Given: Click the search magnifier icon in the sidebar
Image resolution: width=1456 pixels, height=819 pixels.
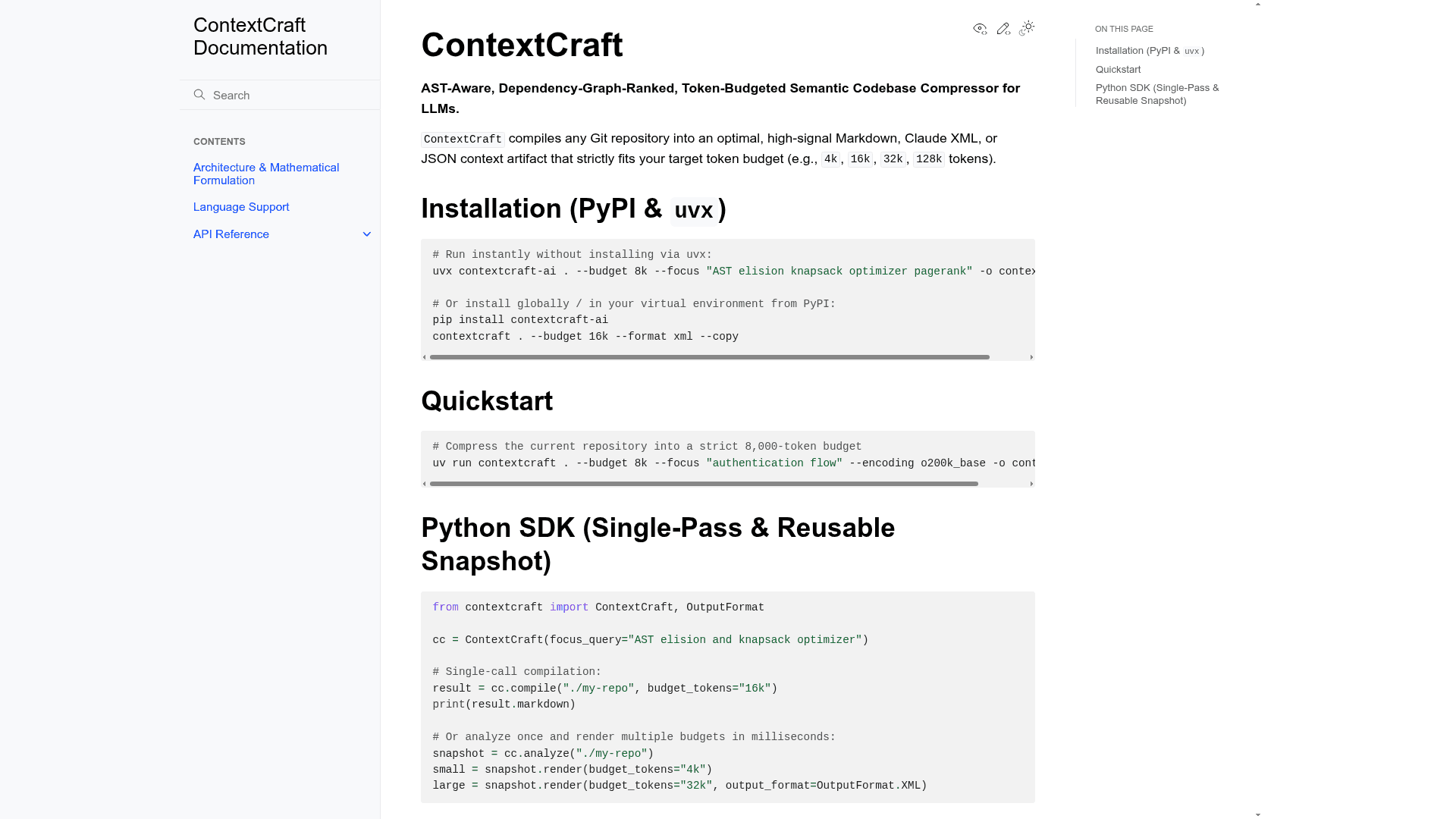Looking at the screenshot, I should point(199,95).
